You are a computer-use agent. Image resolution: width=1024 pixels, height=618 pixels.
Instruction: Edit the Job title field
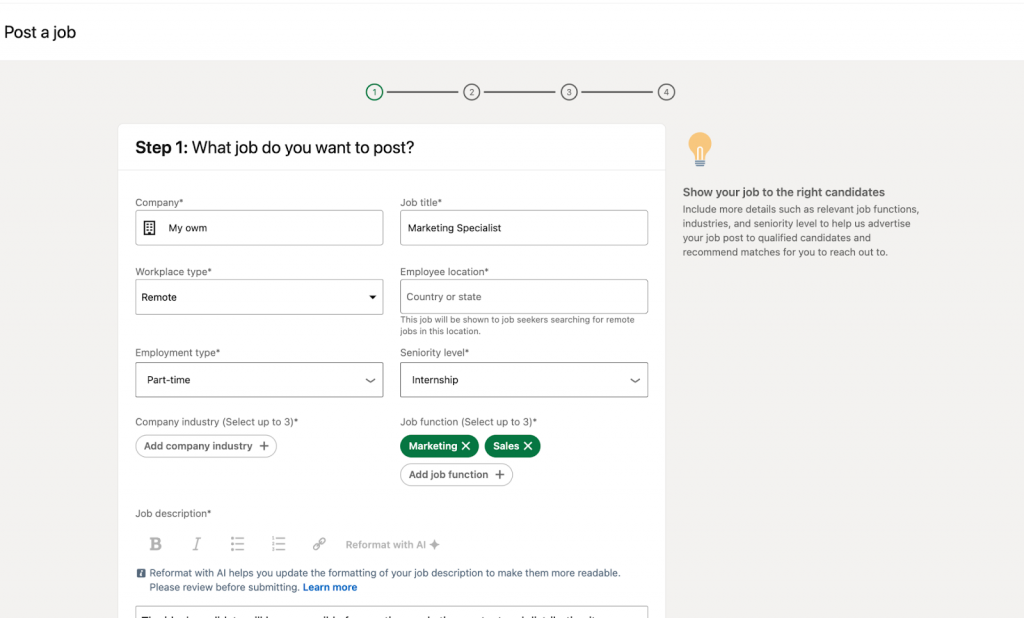click(x=524, y=227)
